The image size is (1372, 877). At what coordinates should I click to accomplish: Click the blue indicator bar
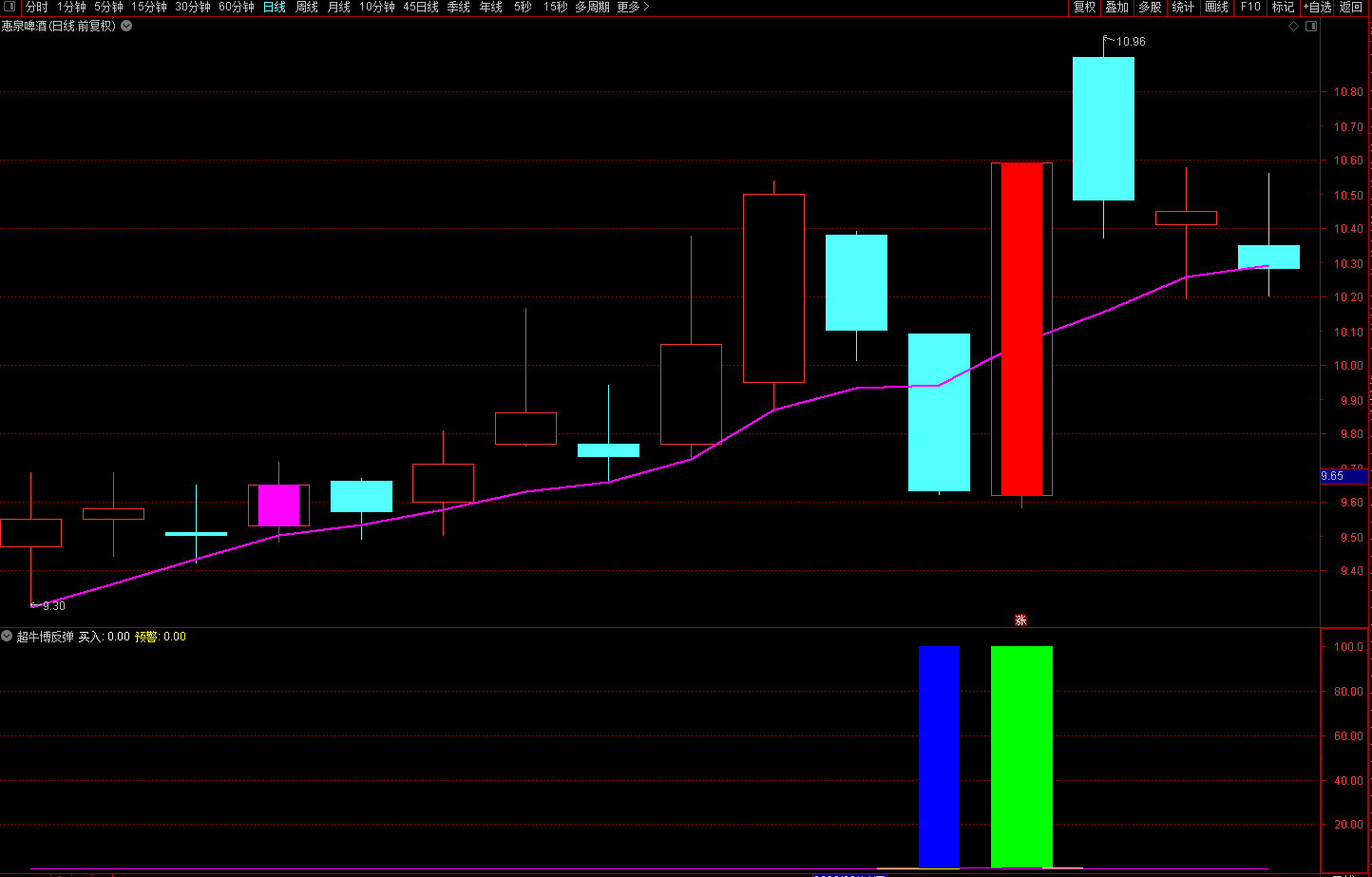939,756
